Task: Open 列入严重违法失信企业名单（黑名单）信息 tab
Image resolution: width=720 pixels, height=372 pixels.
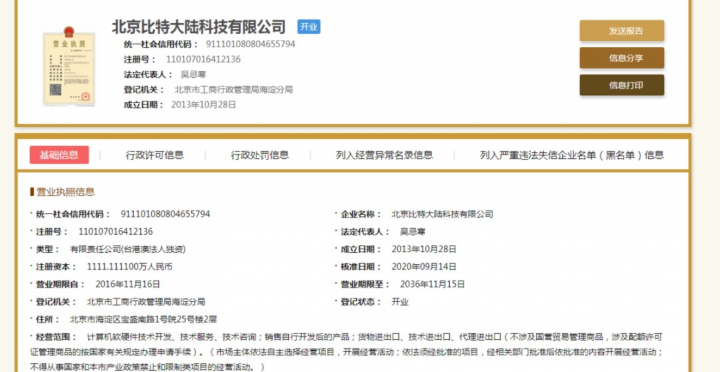Action: [572, 155]
